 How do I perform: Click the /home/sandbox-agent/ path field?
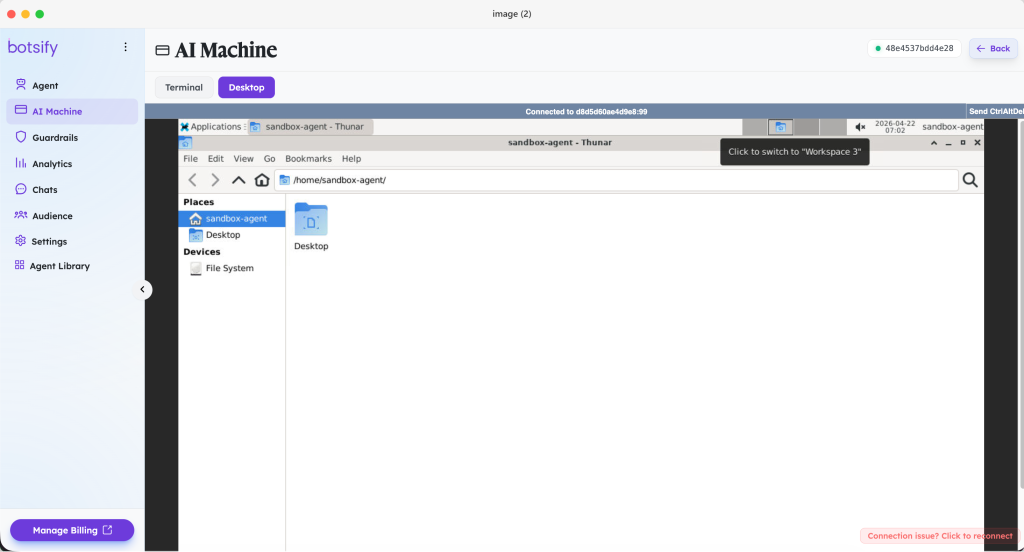point(616,180)
